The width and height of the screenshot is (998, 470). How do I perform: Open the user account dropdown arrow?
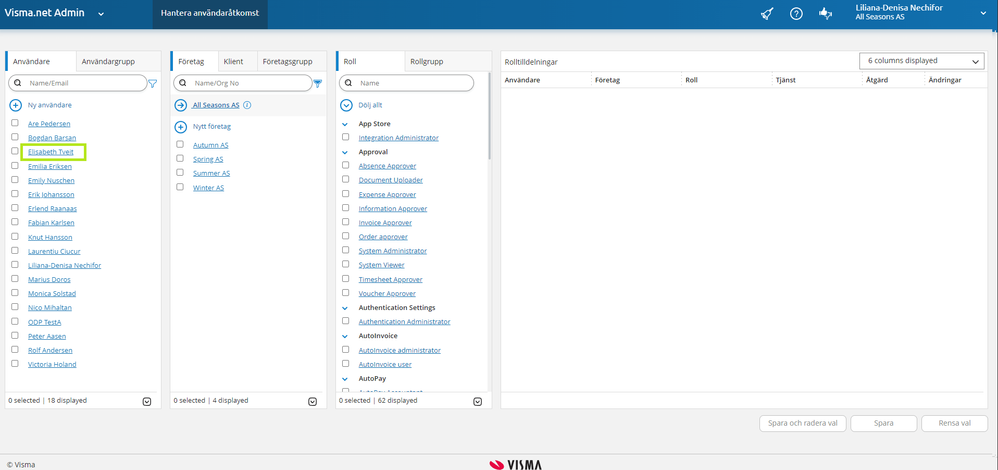coord(985,13)
